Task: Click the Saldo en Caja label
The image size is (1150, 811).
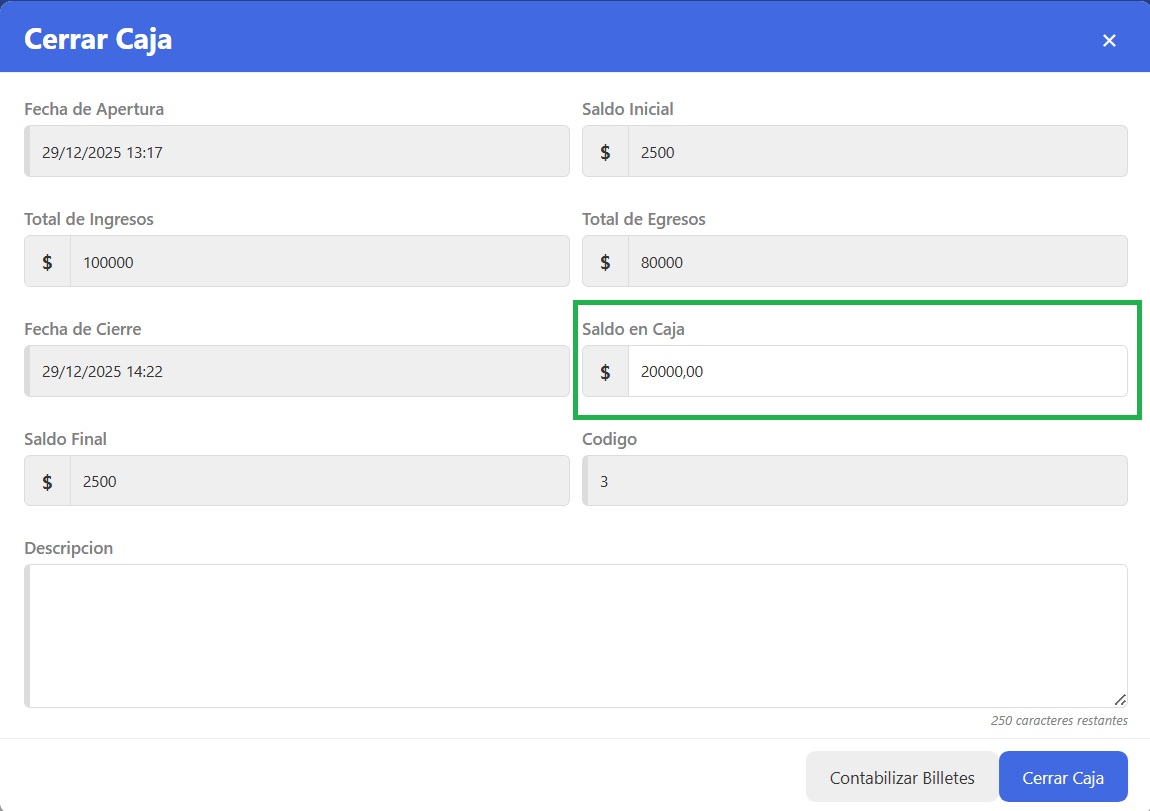Action: pyautogui.click(x=633, y=329)
